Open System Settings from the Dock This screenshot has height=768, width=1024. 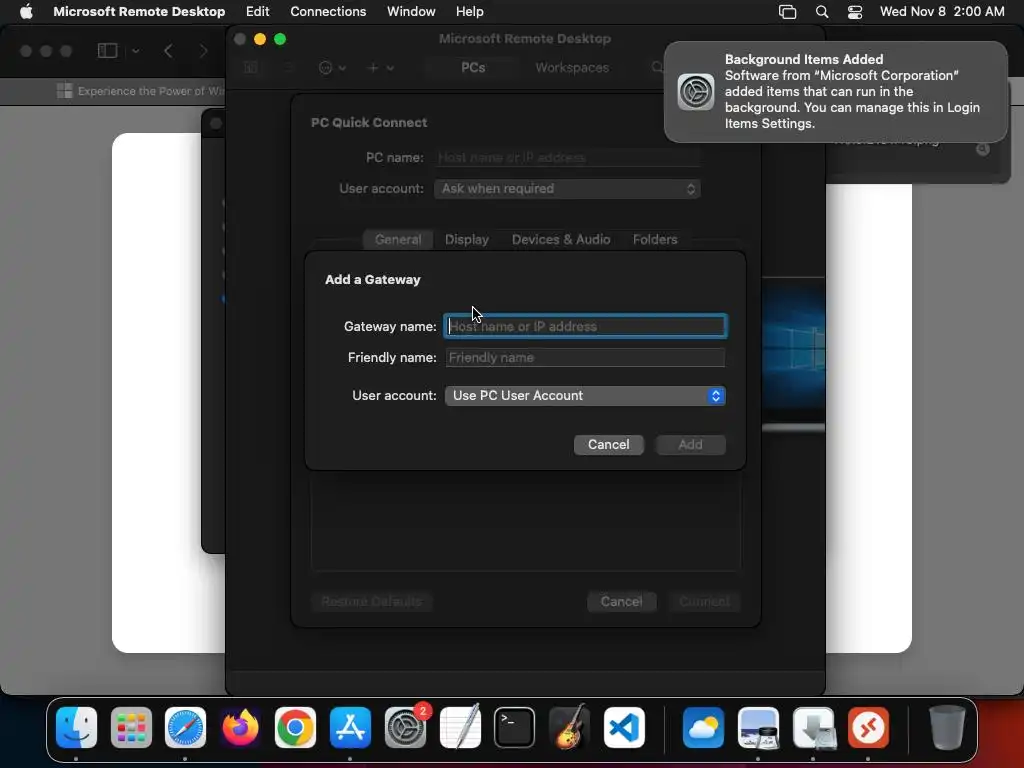[406, 727]
